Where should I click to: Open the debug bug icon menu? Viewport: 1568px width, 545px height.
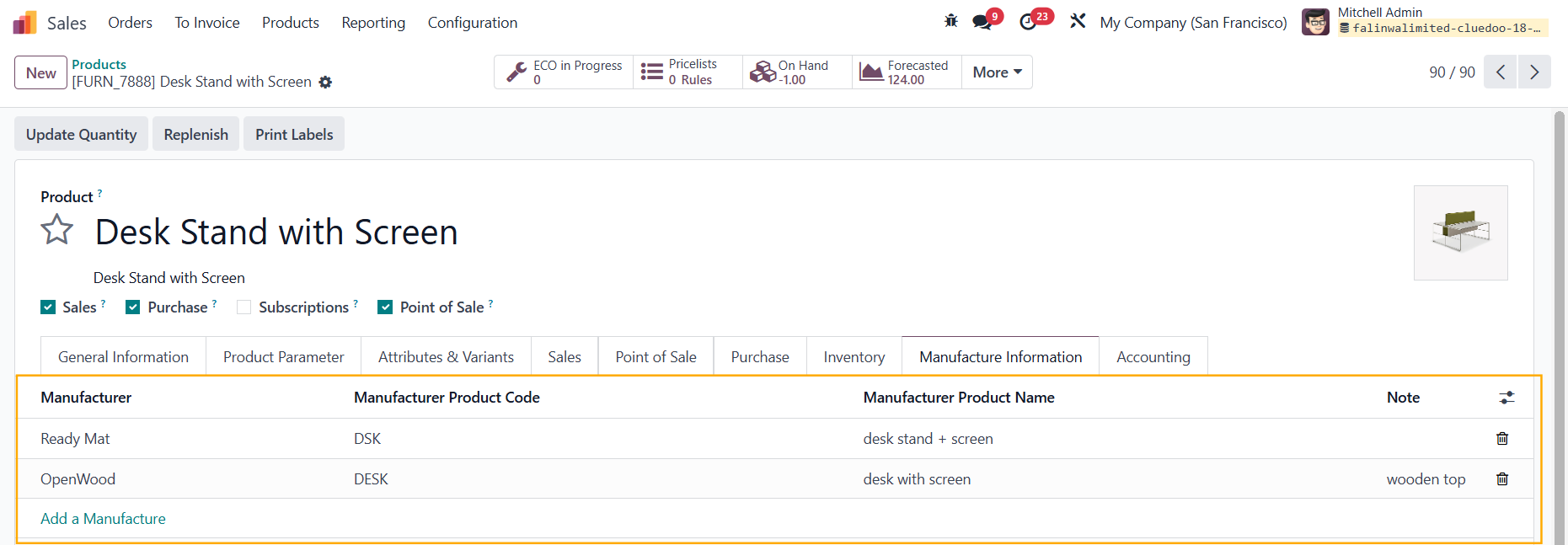(951, 21)
